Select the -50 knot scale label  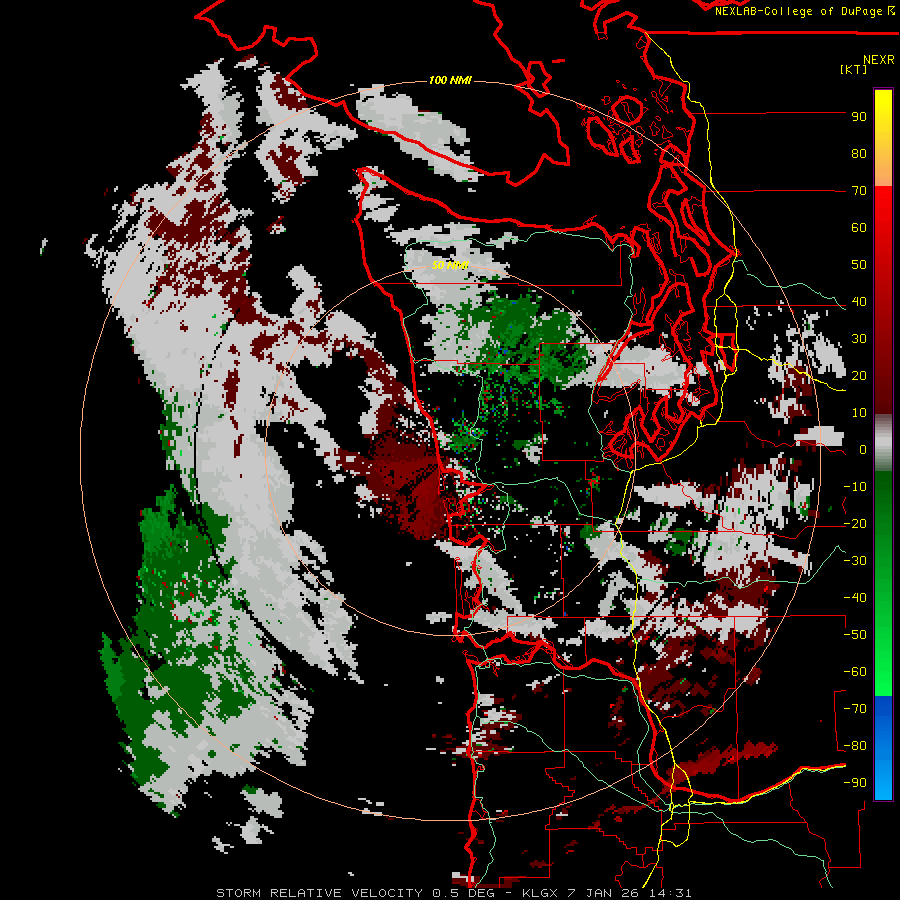tap(855, 635)
